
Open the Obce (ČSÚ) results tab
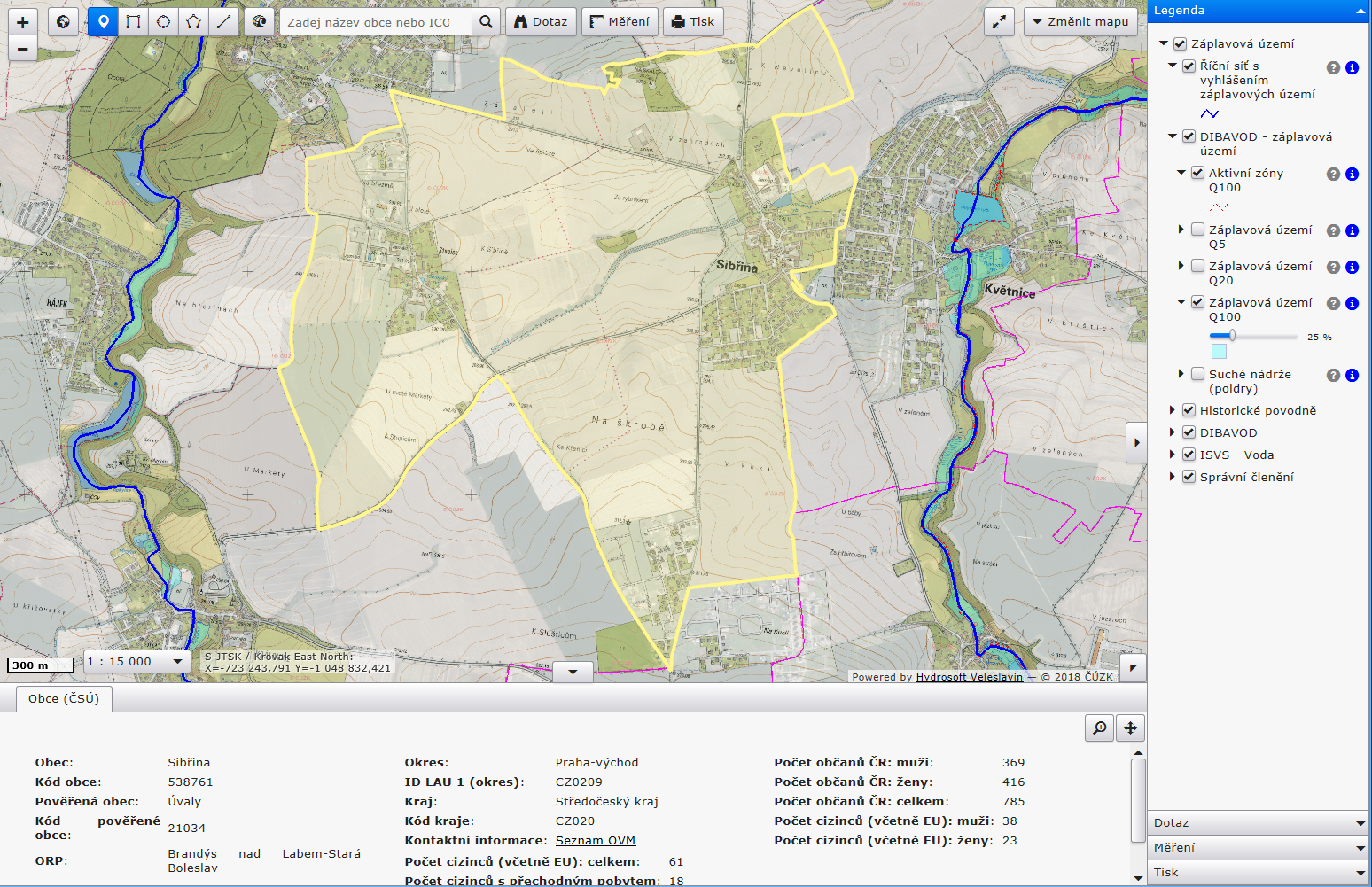click(x=64, y=698)
